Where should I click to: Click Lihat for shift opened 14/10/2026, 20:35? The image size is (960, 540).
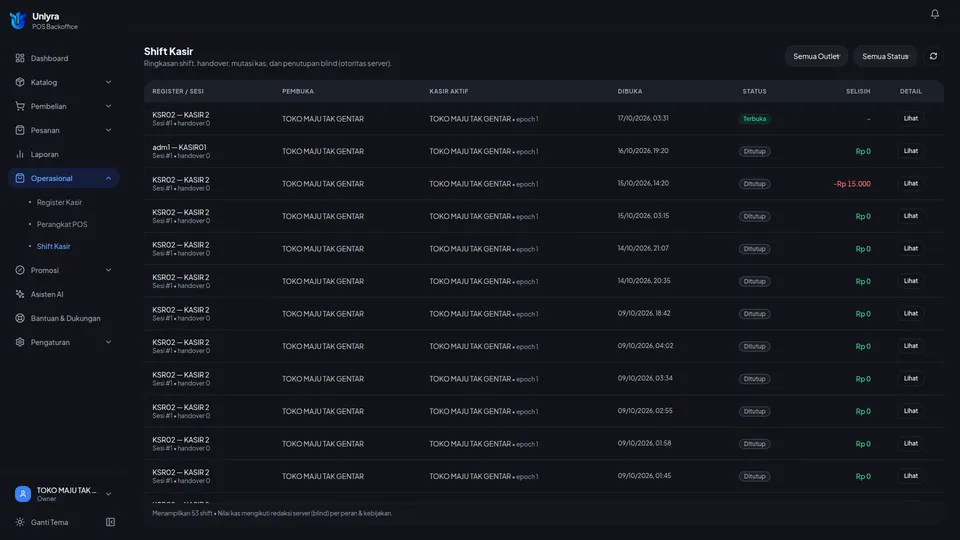[x=910, y=280]
